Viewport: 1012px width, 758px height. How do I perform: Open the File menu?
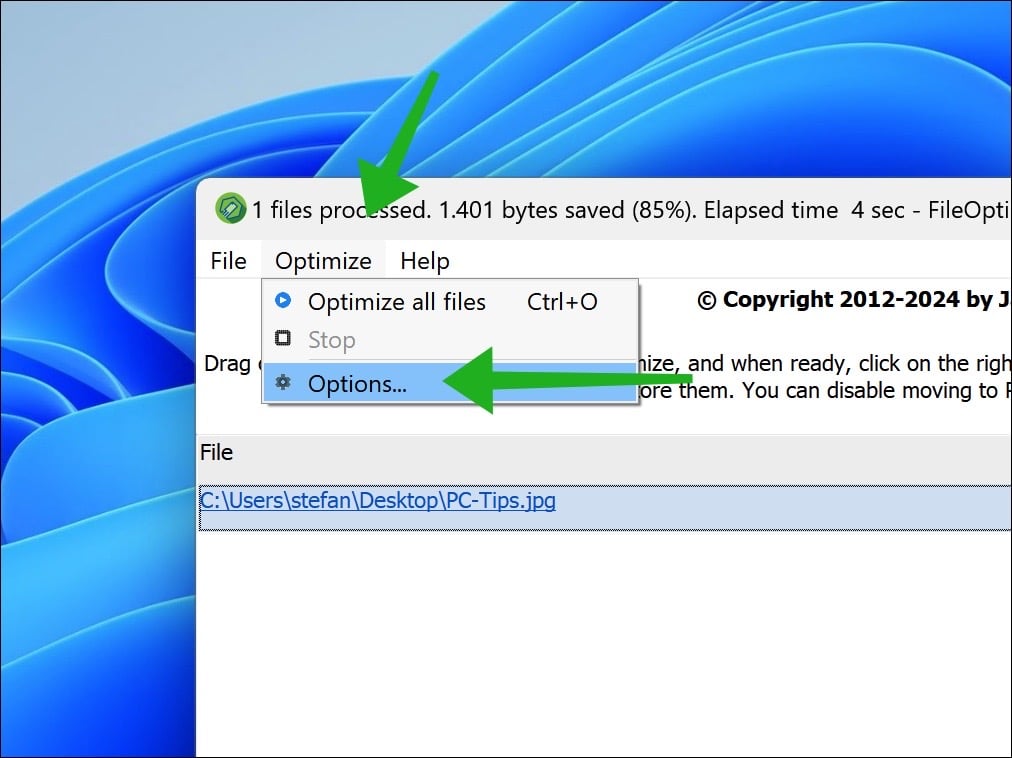click(x=228, y=261)
